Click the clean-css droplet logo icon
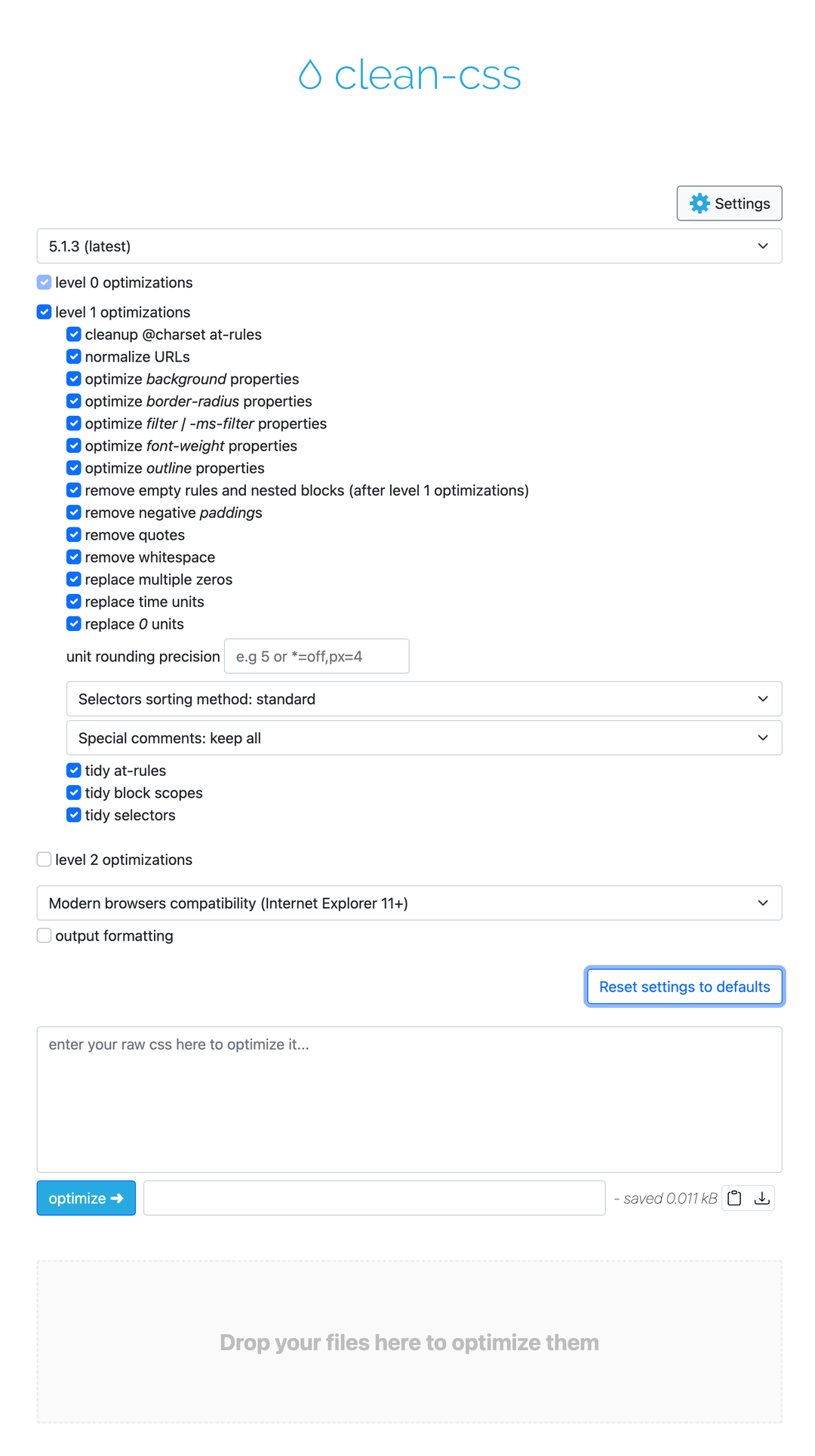 (310, 75)
